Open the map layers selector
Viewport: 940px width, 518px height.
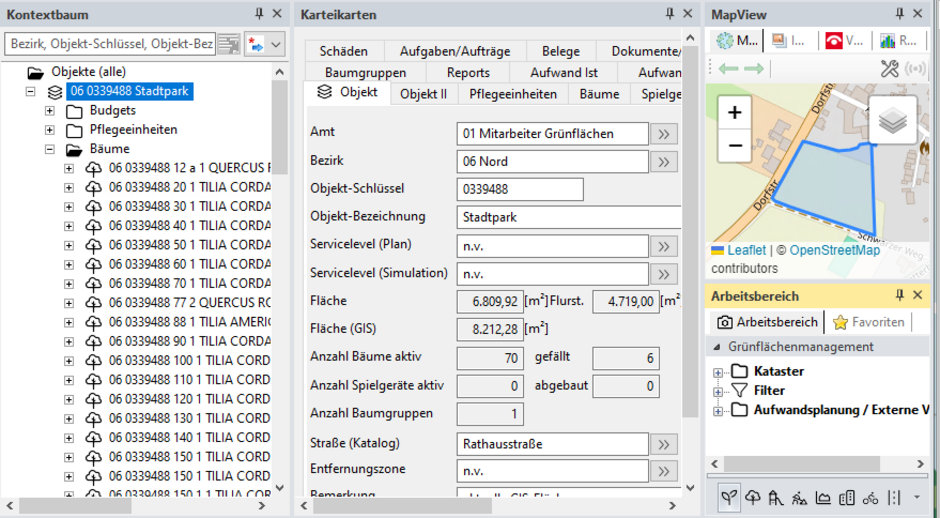tap(893, 121)
